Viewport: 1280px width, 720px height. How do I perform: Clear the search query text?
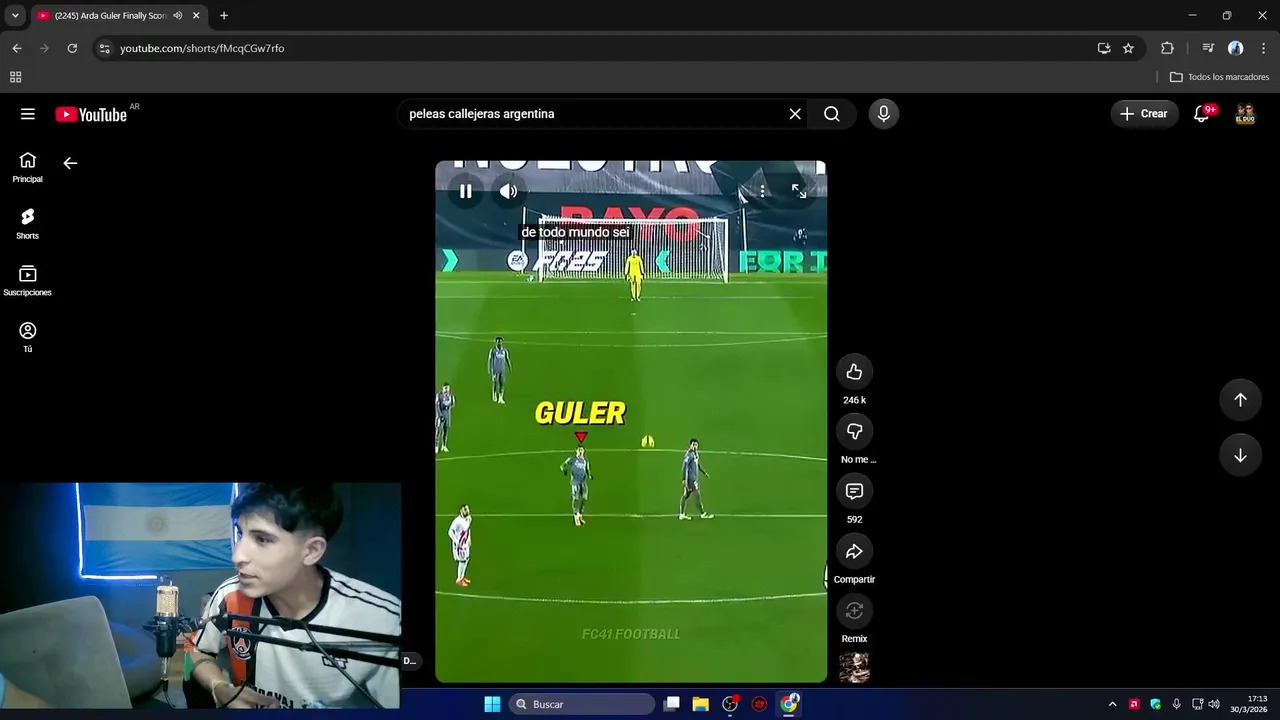[x=795, y=114]
